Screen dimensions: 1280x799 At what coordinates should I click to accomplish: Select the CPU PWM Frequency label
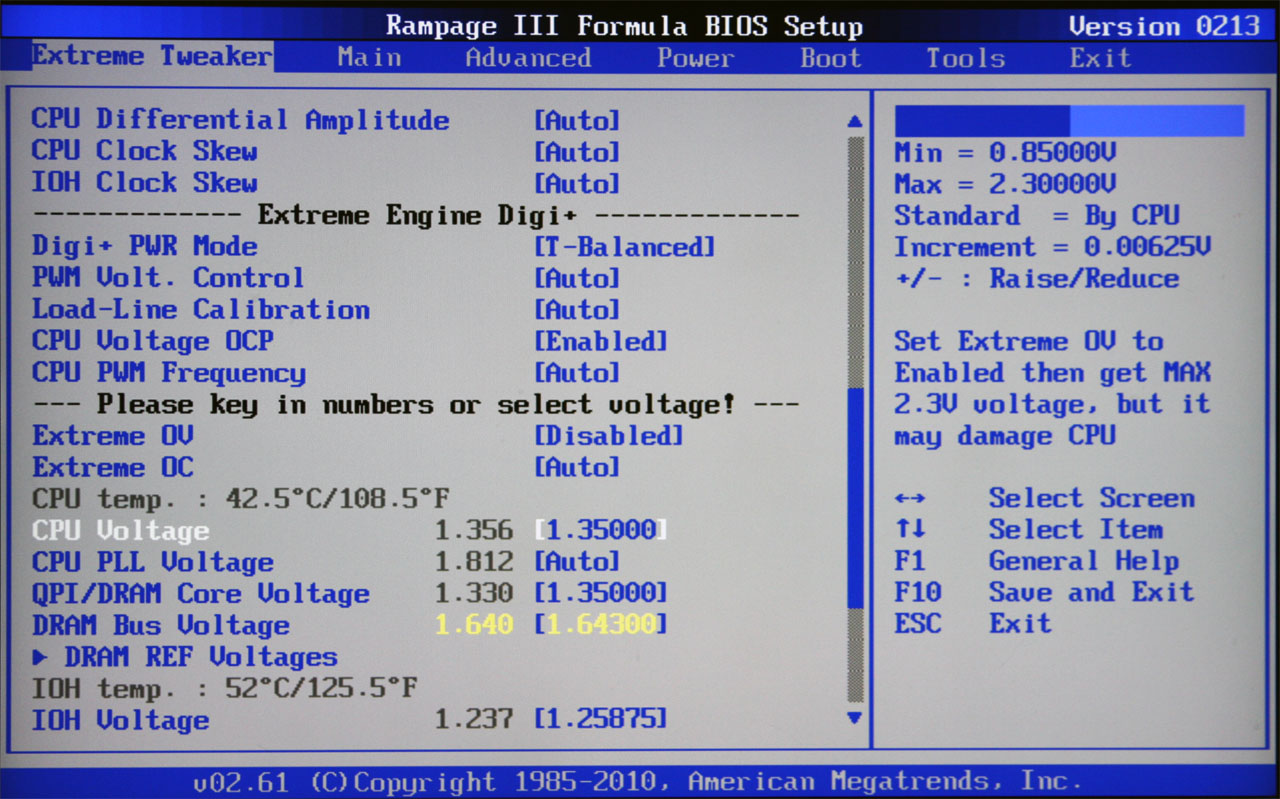(x=169, y=373)
